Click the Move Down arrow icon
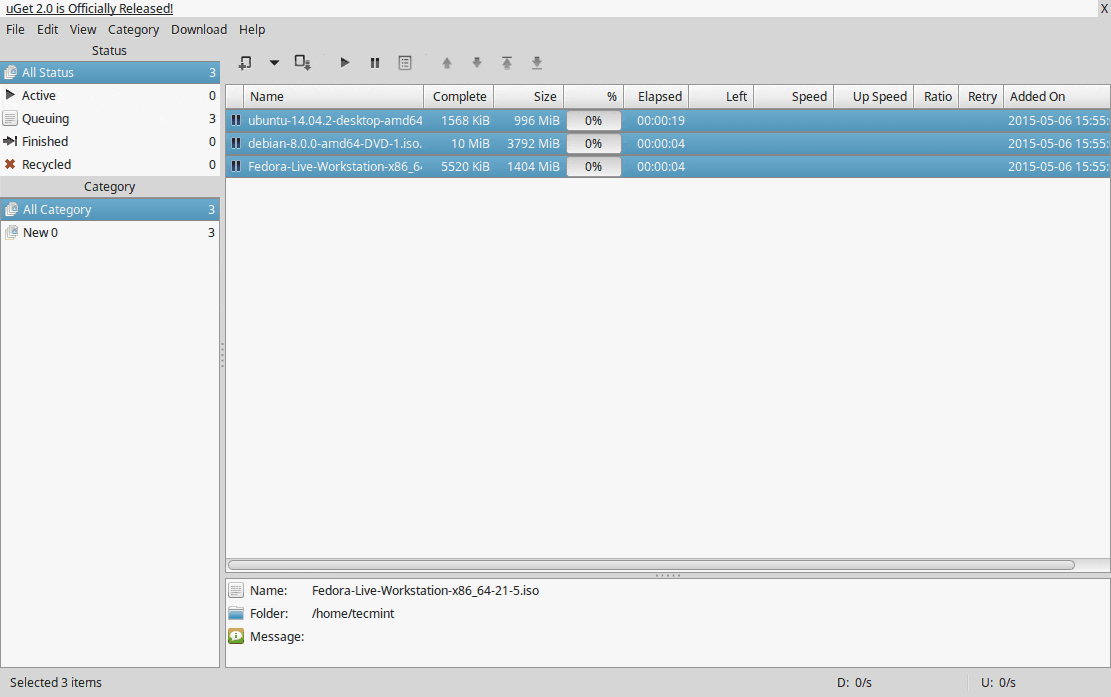 (x=477, y=63)
